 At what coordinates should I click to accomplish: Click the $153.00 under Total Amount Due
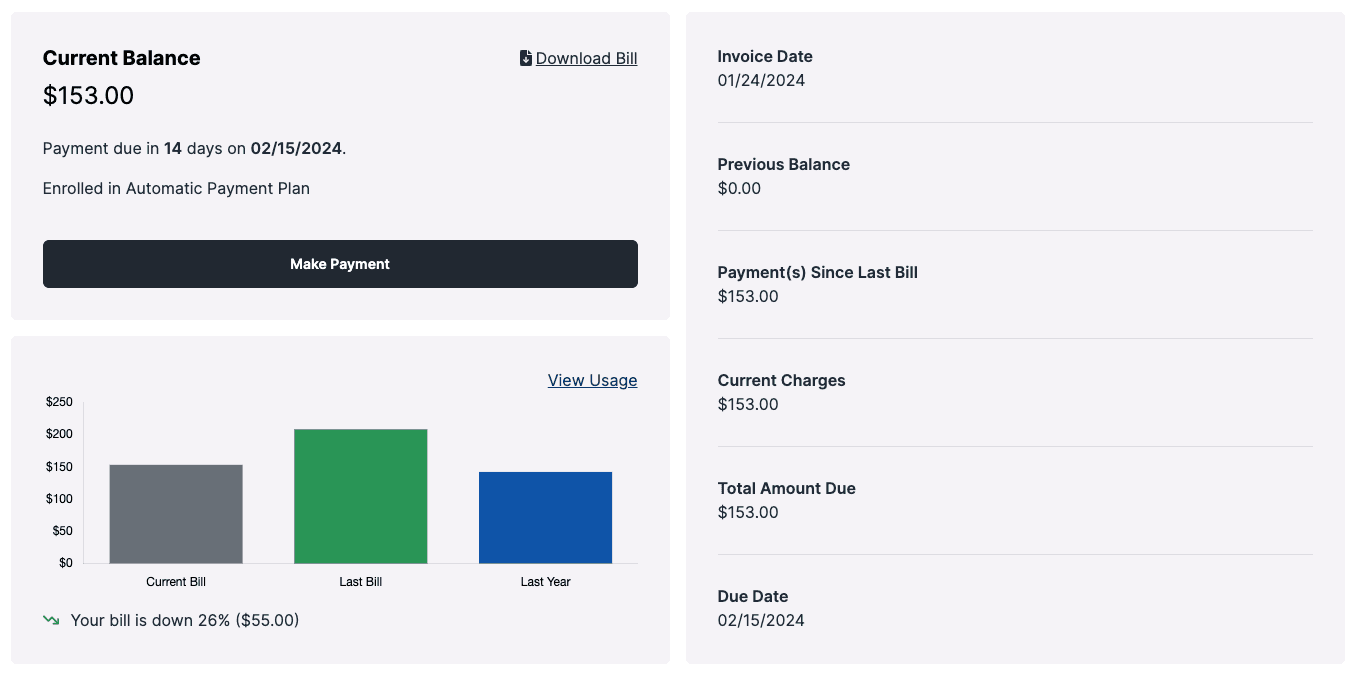click(748, 512)
